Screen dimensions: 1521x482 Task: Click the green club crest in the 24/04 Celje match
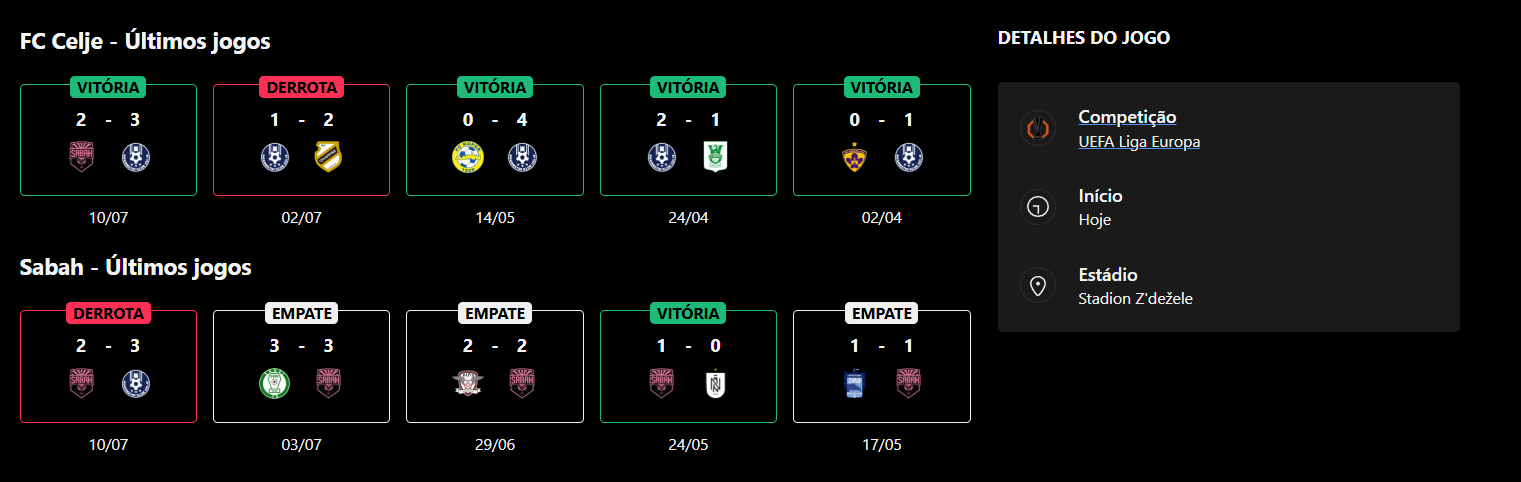pos(714,158)
